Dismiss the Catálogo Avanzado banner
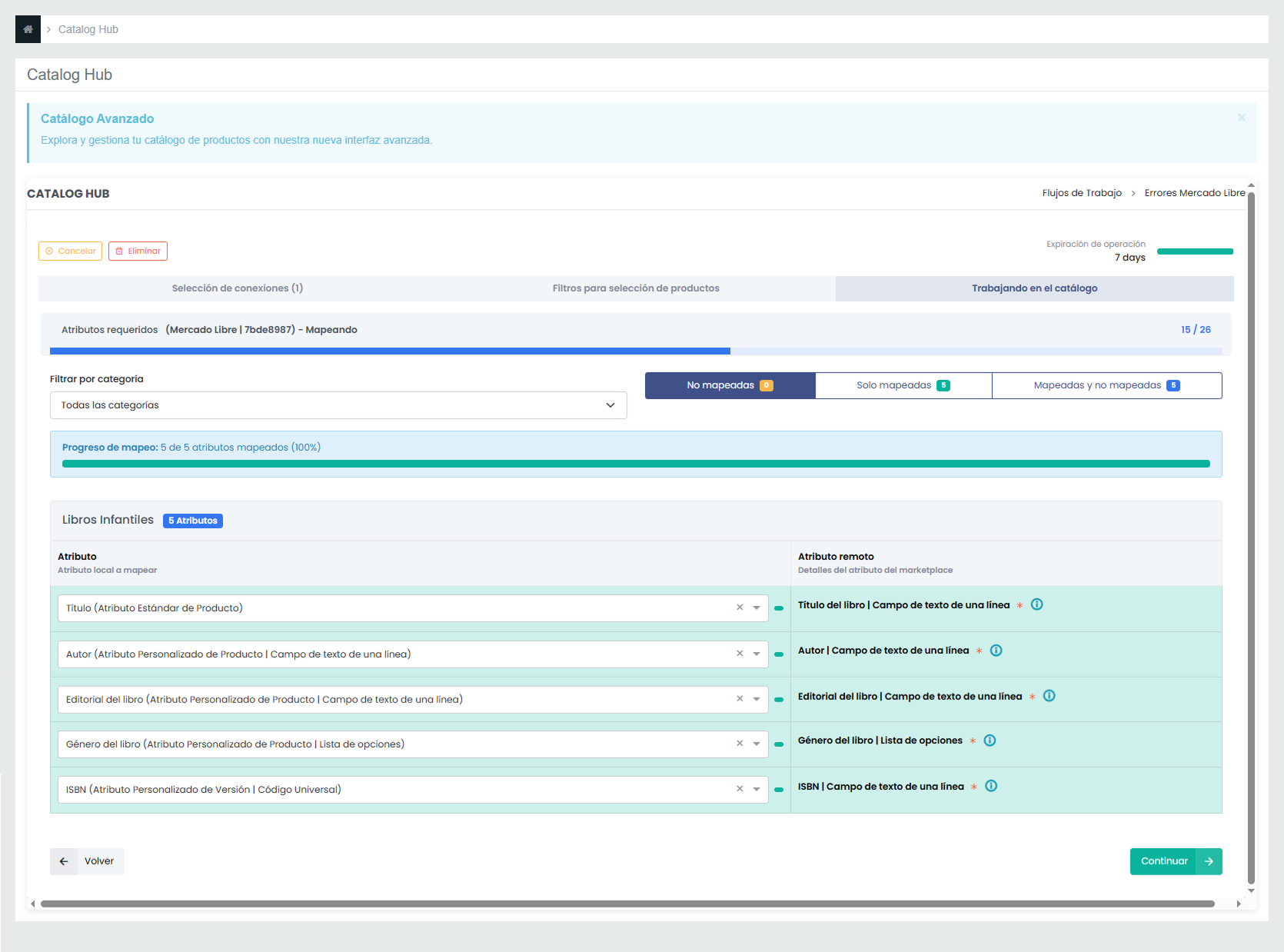Image resolution: width=1284 pixels, height=952 pixels. (1241, 118)
